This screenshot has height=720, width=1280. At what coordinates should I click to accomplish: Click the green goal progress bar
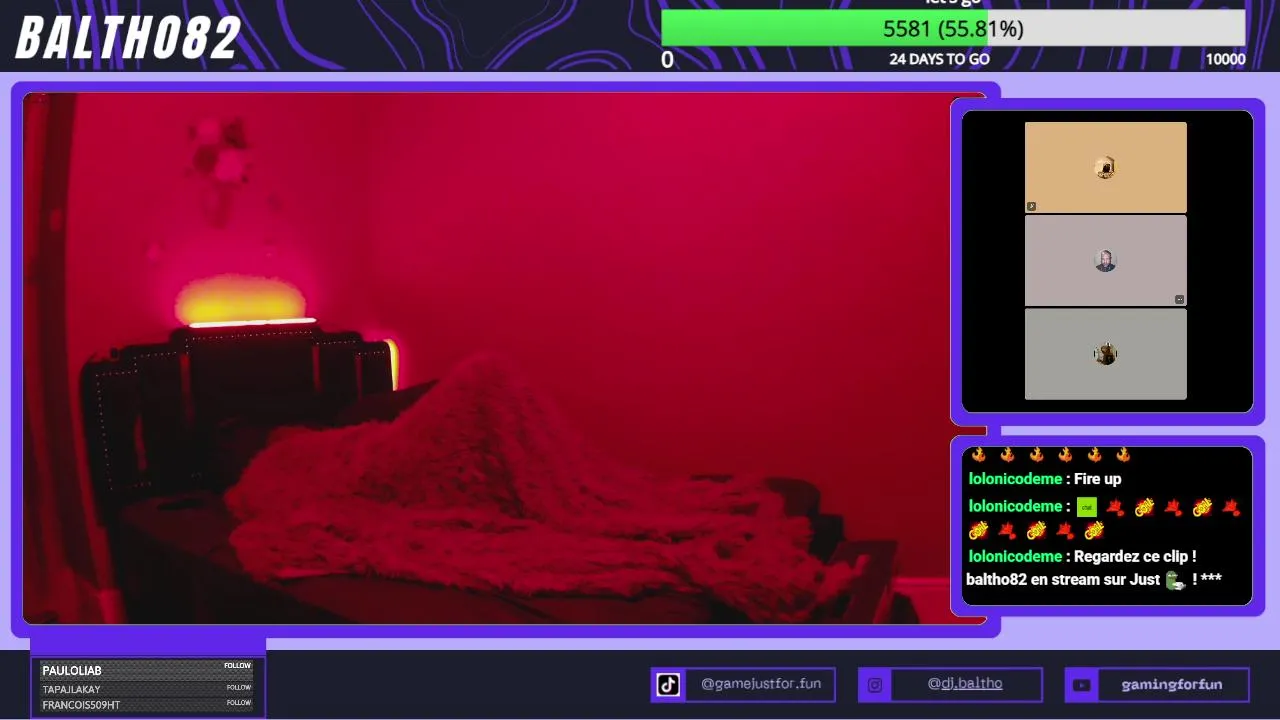(953, 29)
